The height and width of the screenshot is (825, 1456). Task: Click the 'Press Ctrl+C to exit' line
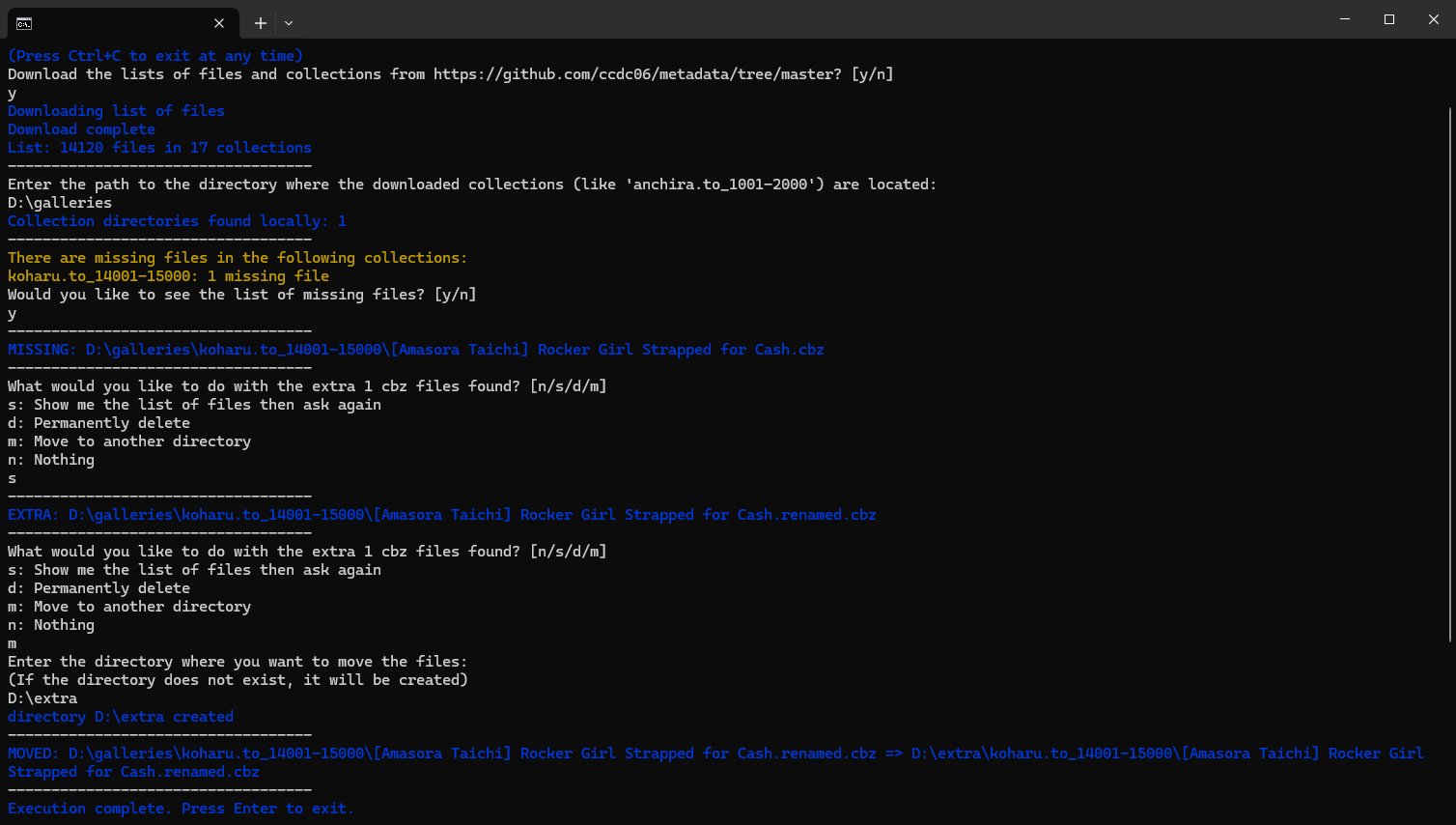point(155,56)
